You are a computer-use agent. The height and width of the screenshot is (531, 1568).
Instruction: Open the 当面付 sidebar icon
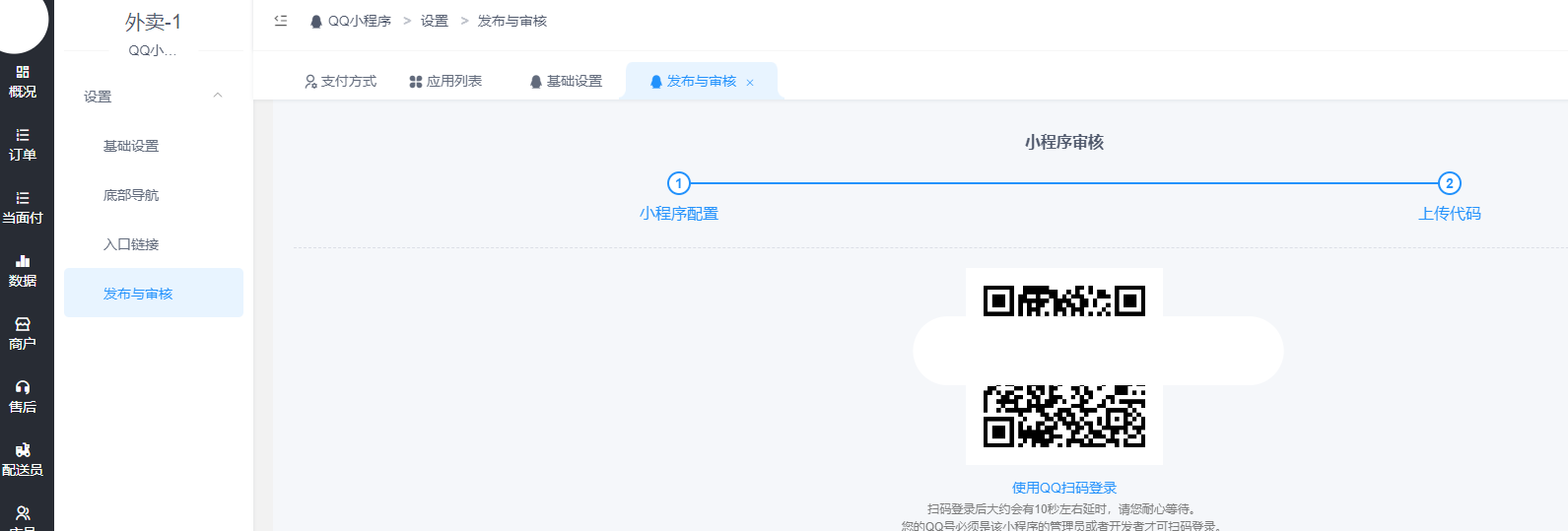pyautogui.click(x=23, y=198)
